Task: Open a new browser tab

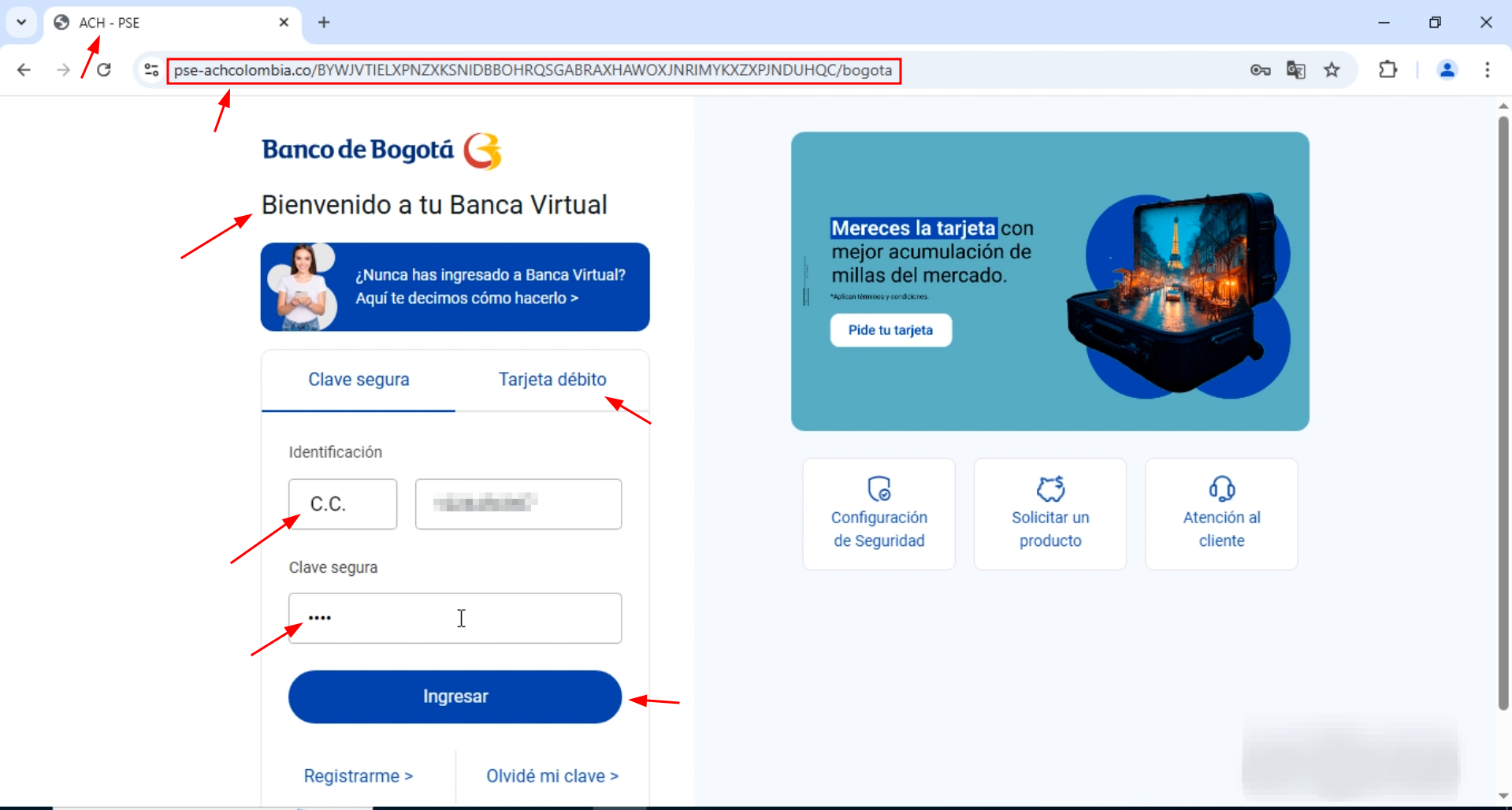Action: click(324, 22)
